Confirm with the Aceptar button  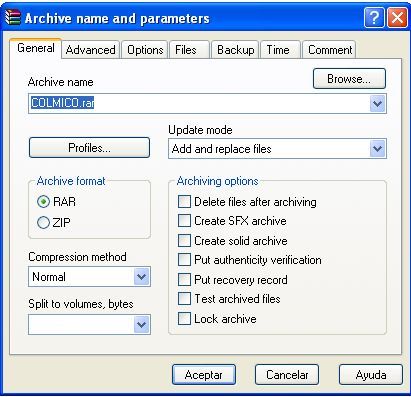click(204, 375)
